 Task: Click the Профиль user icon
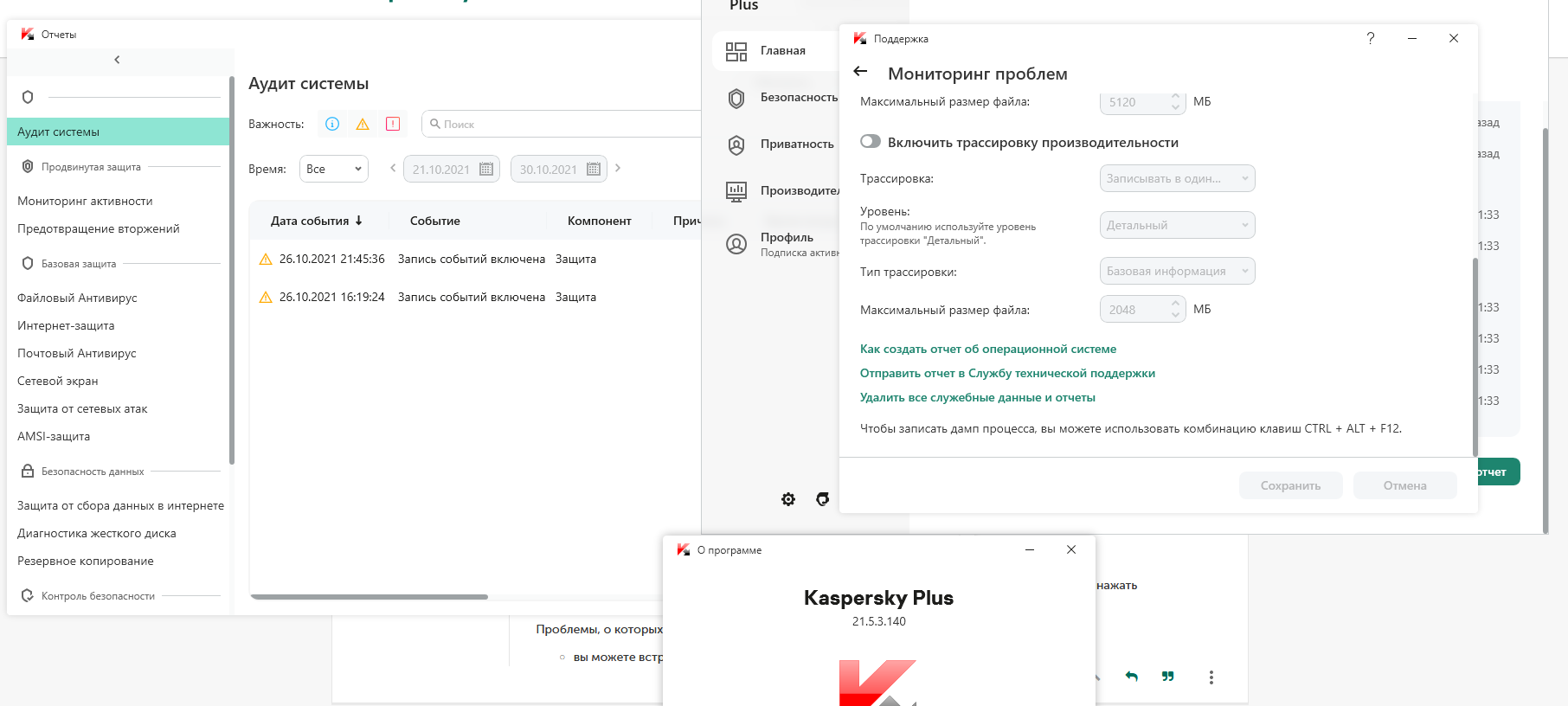[x=736, y=244]
